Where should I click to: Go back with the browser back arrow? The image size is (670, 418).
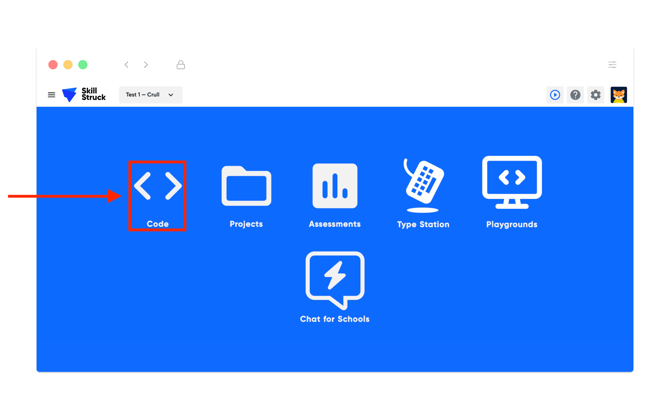coord(126,65)
